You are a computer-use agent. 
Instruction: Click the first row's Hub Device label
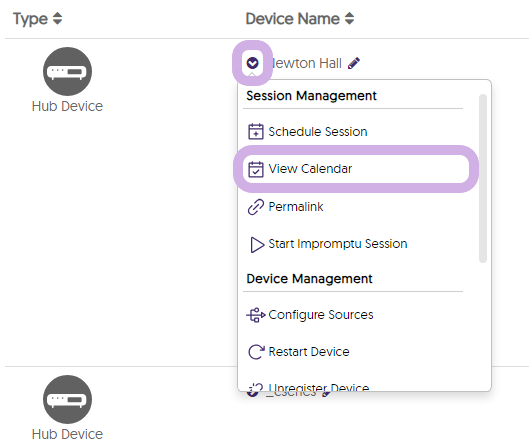[67, 106]
